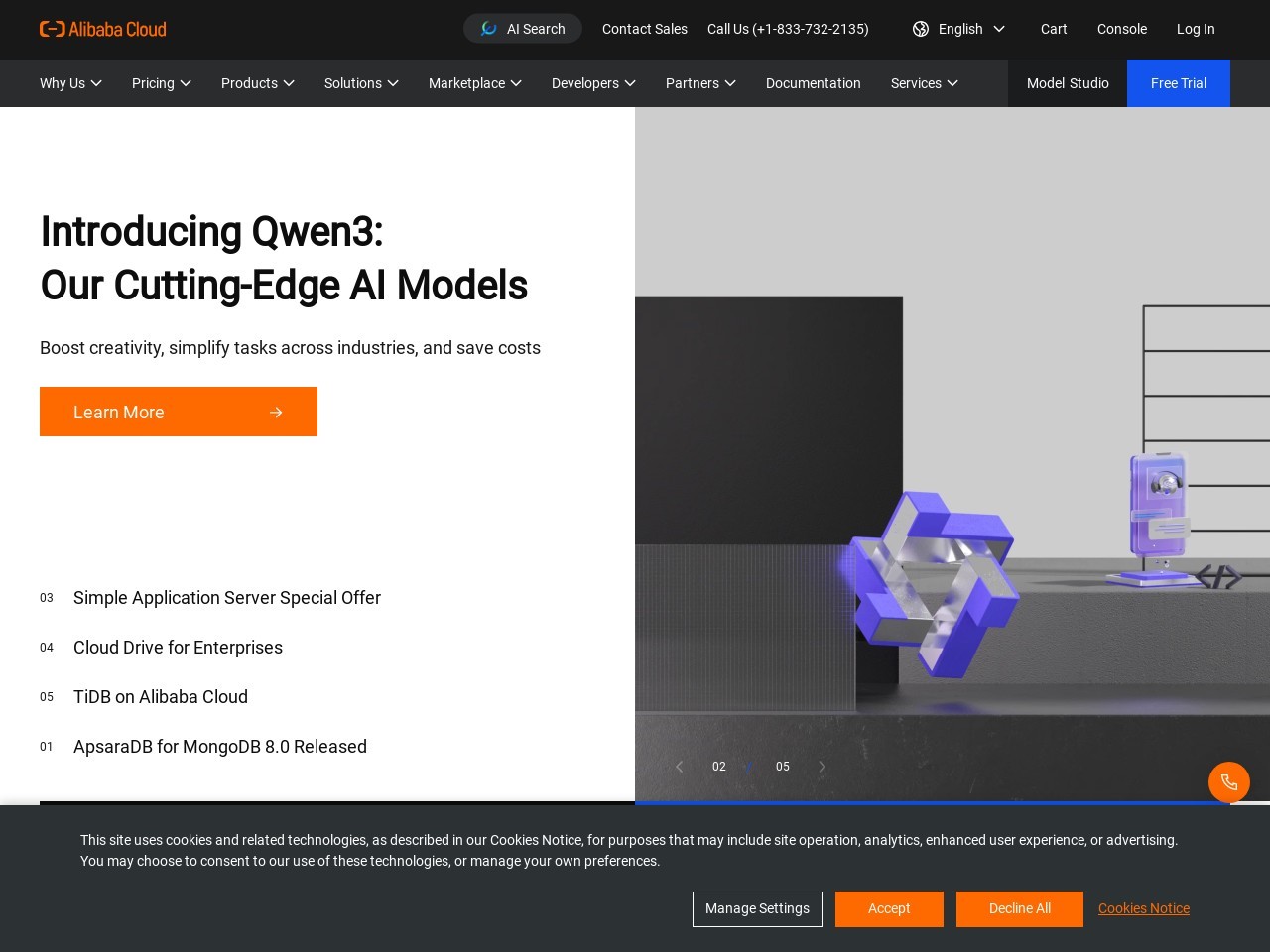Image resolution: width=1270 pixels, height=952 pixels.
Task: Click the globe language icon
Action: pos(921,29)
